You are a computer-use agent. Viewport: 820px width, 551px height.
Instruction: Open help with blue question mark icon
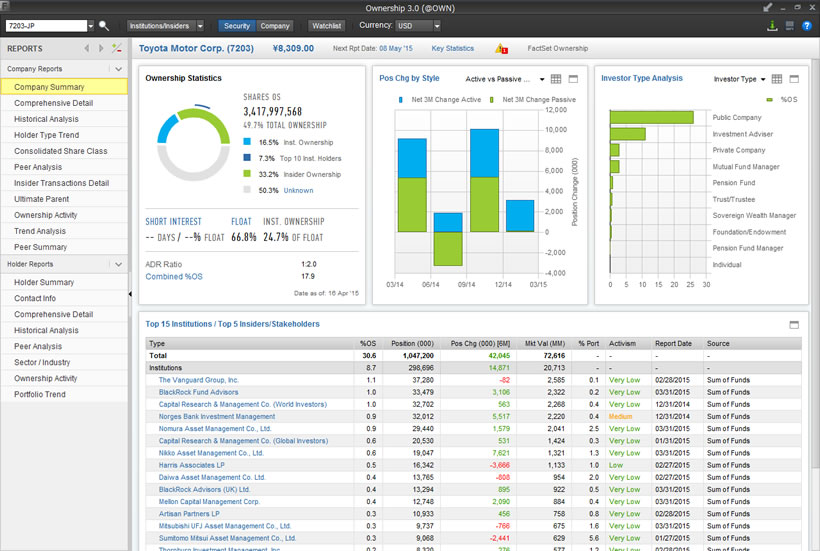point(807,26)
